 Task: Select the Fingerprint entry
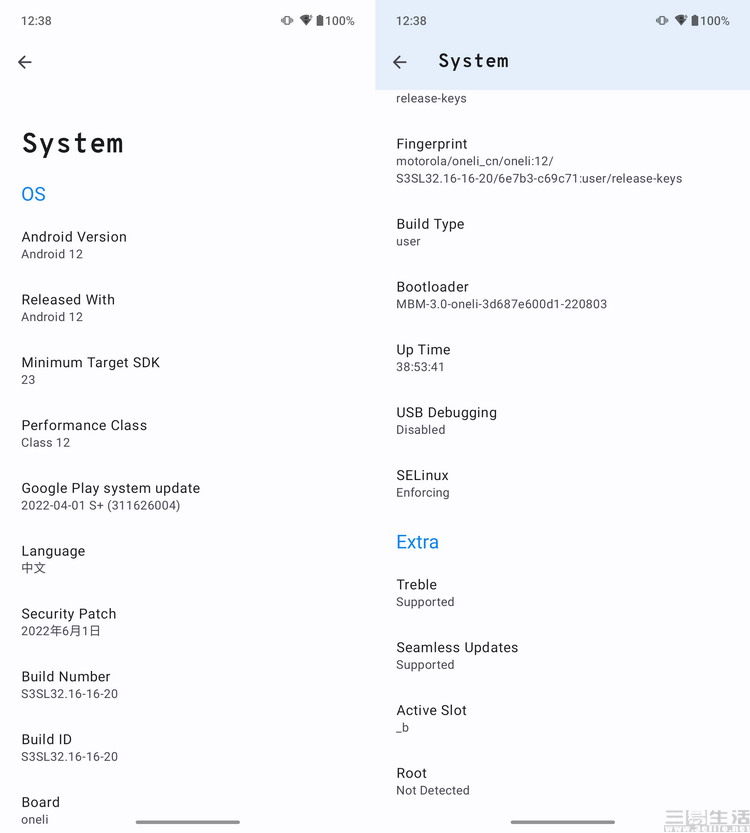click(x=562, y=161)
